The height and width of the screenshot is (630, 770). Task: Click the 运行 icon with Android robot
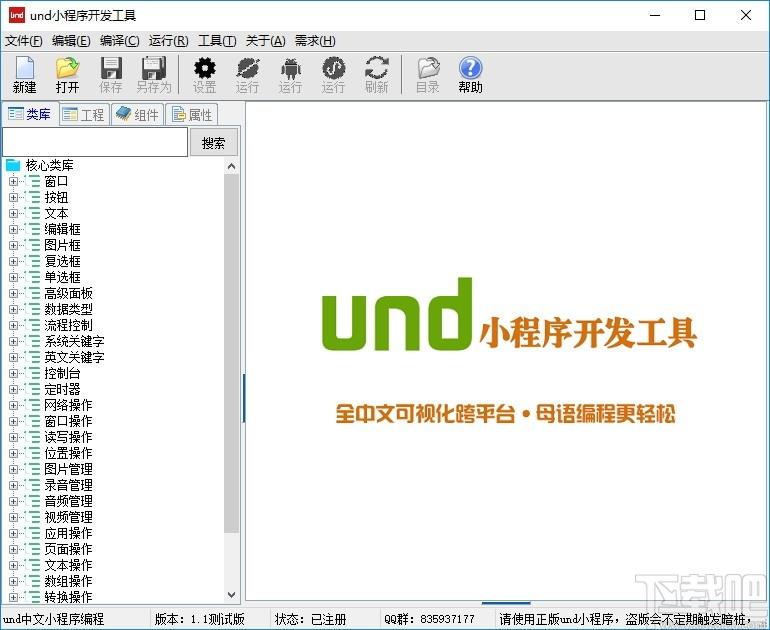click(x=291, y=68)
